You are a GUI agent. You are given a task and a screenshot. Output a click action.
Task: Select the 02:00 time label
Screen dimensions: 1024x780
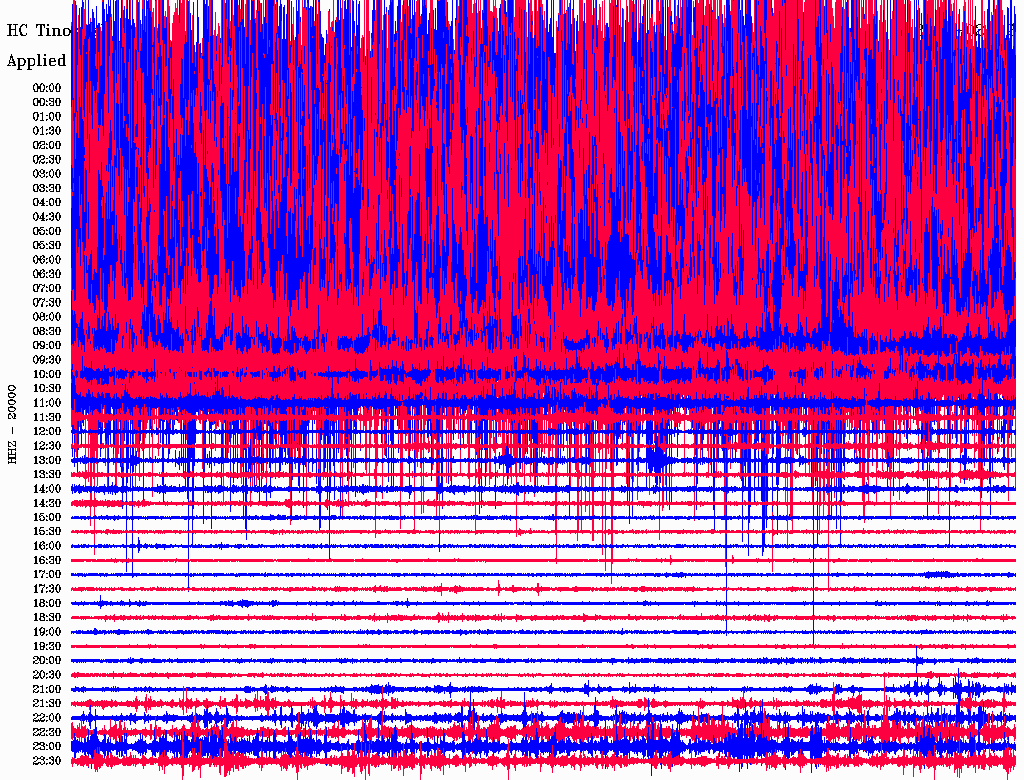tap(47, 146)
